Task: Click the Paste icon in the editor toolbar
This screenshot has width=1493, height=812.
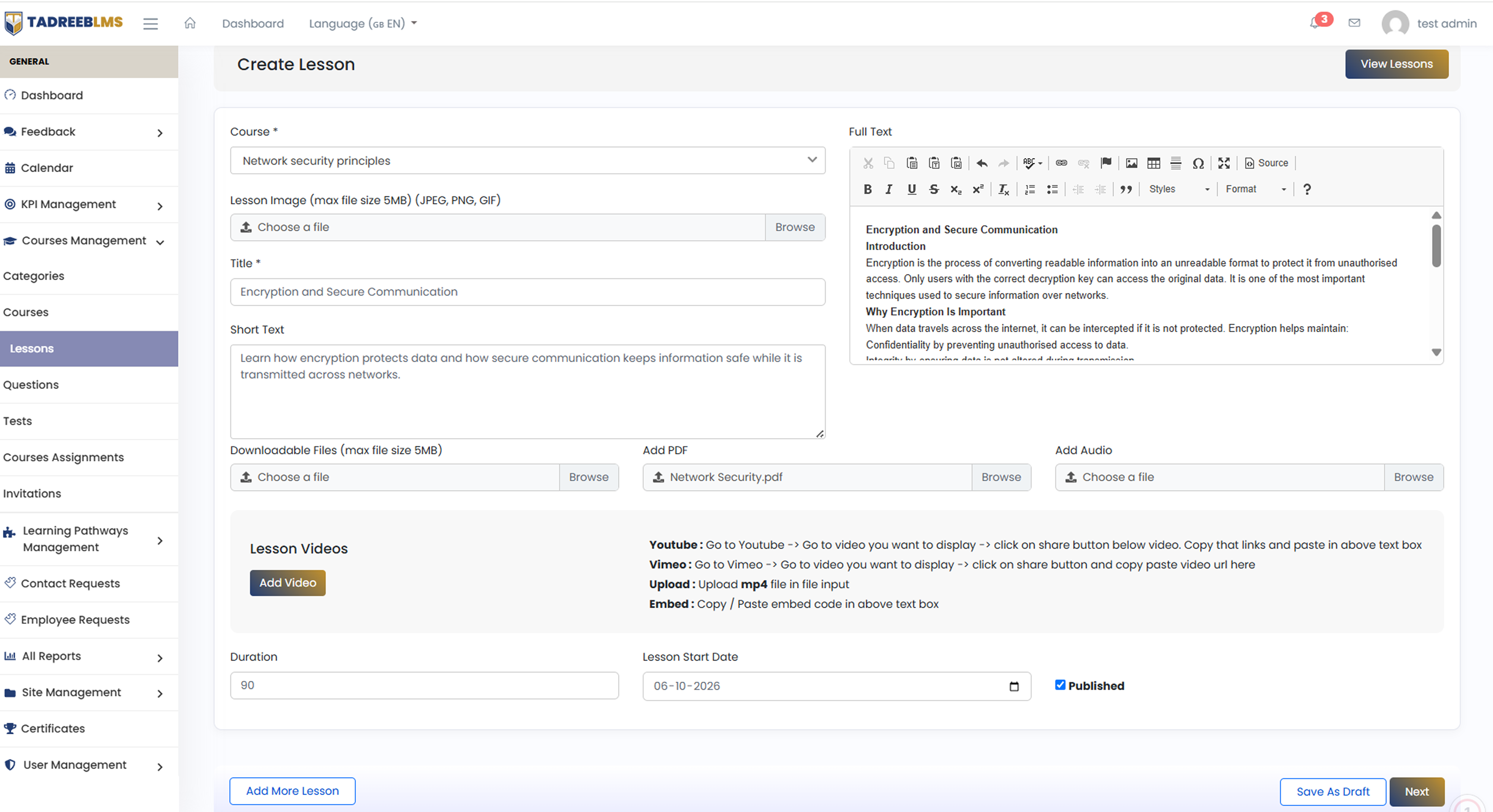Action: (912, 163)
